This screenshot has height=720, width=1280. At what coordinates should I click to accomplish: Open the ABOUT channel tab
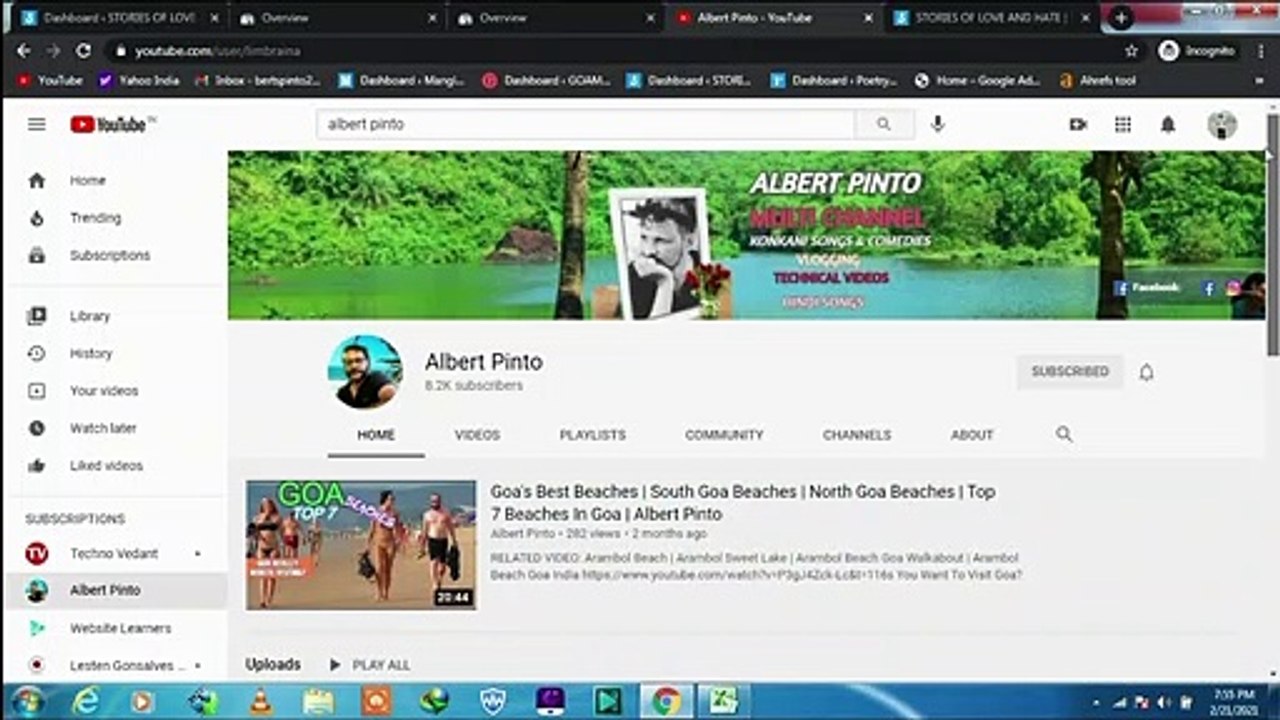[972, 435]
